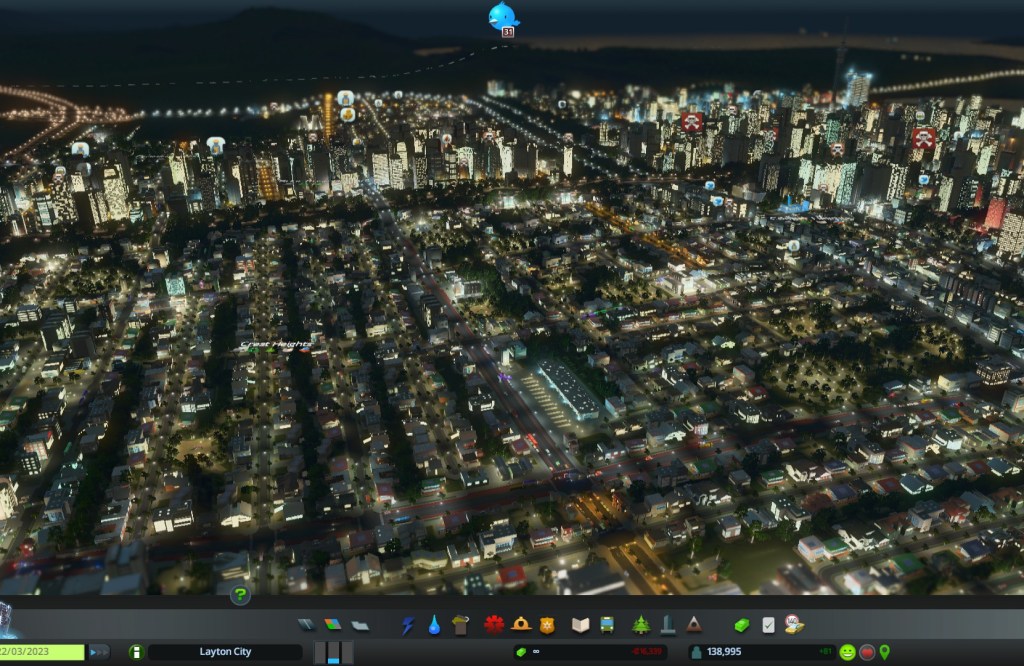Viewport: 1024px width, 666px height.
Task: Open the Zoning tool menu
Action: point(334,625)
